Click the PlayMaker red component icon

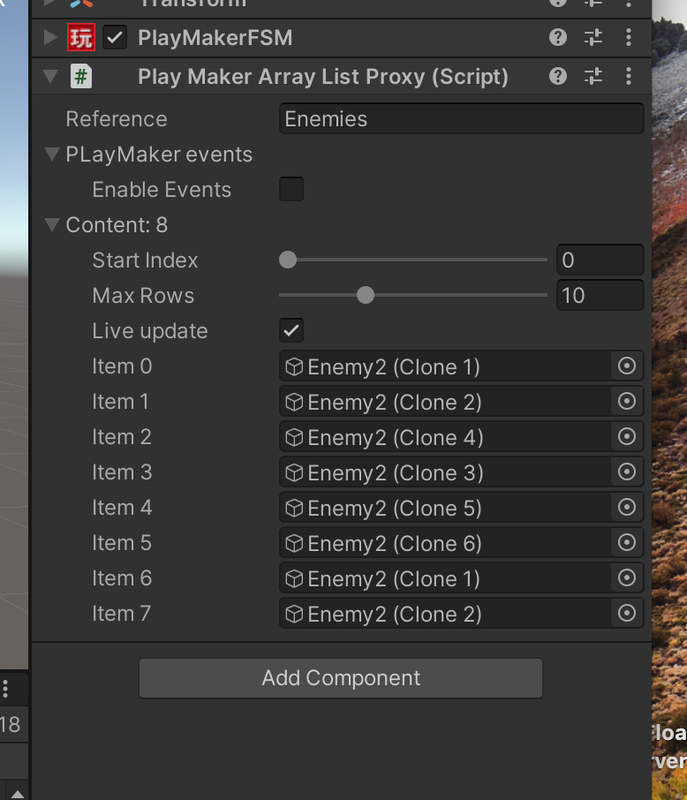[81, 37]
